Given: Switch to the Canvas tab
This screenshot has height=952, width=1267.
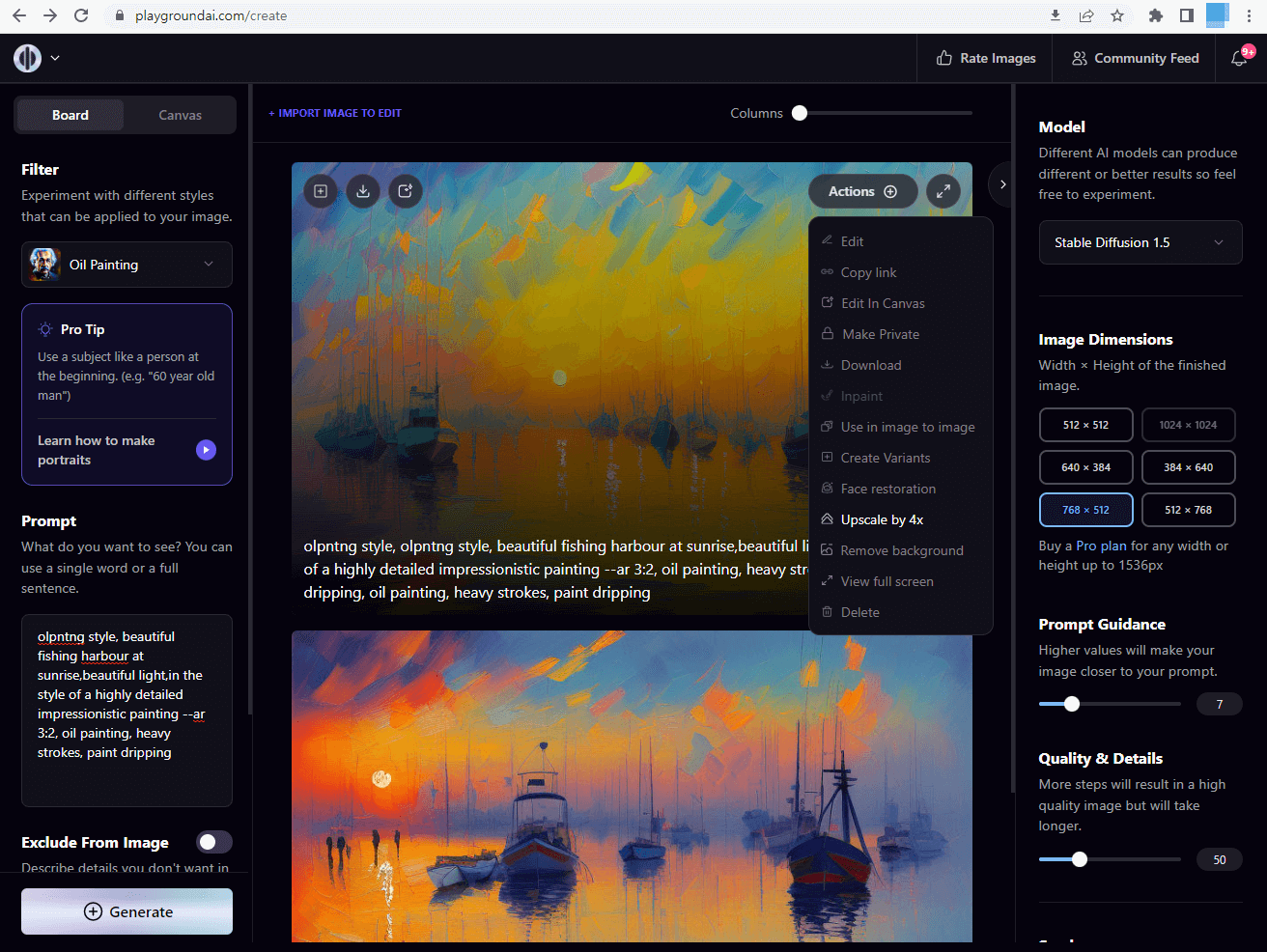Looking at the screenshot, I should pyautogui.click(x=180, y=115).
